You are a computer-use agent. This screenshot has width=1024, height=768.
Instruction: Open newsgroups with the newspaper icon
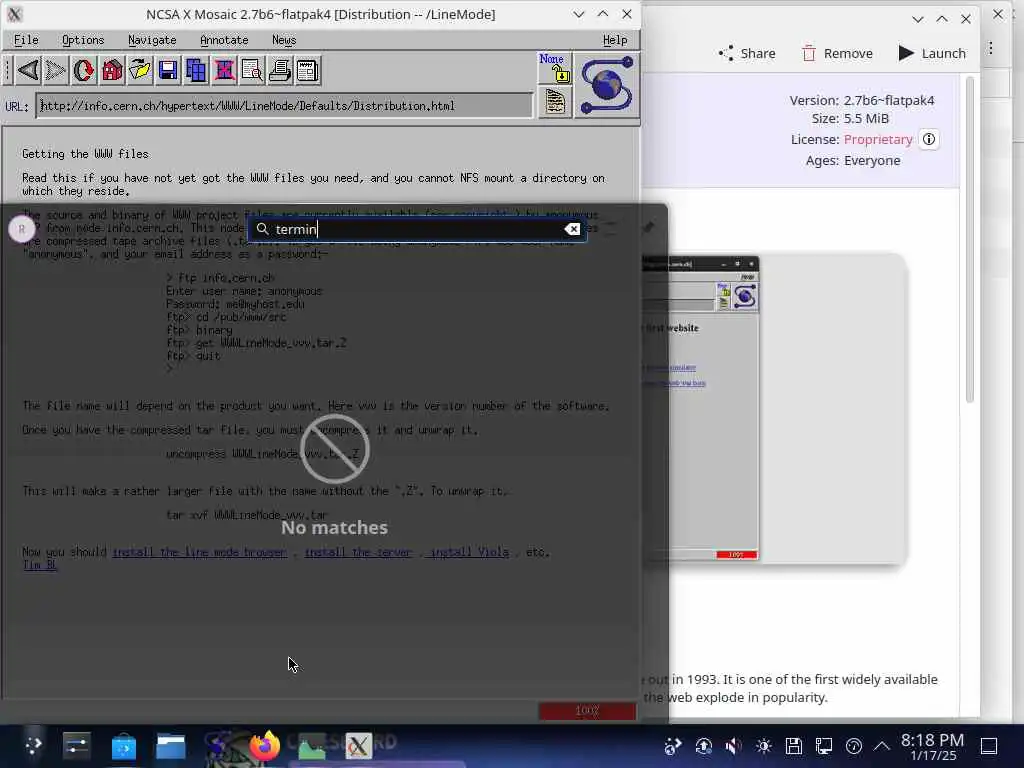(x=308, y=70)
